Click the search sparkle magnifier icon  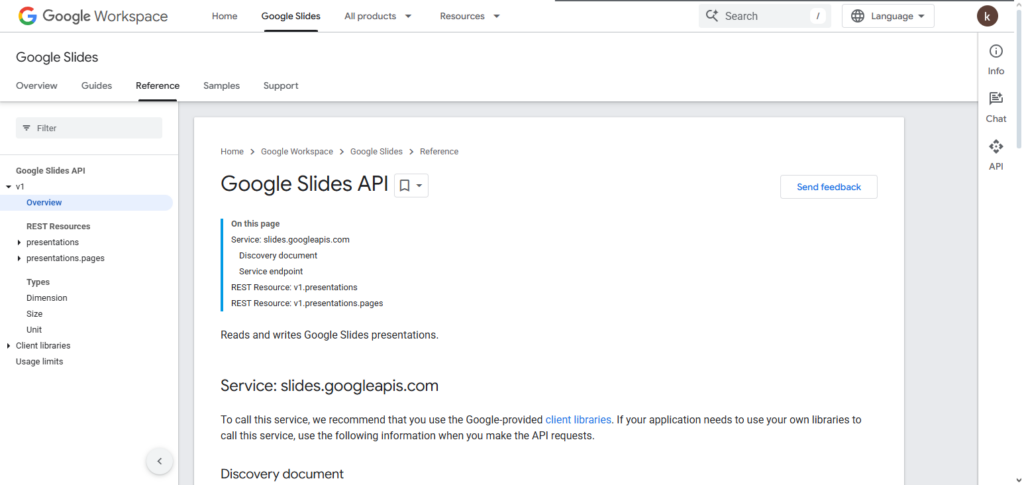coord(712,16)
